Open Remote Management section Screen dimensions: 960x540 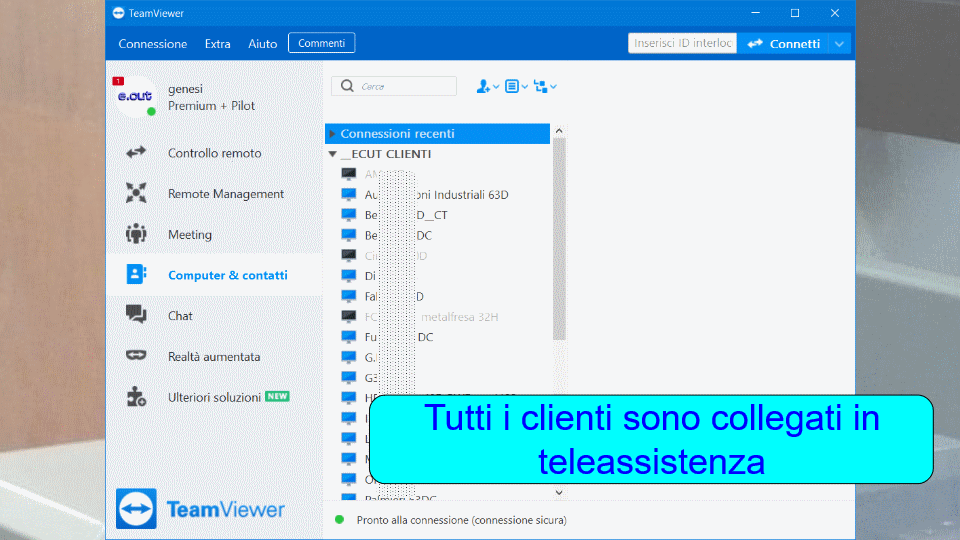(214, 193)
